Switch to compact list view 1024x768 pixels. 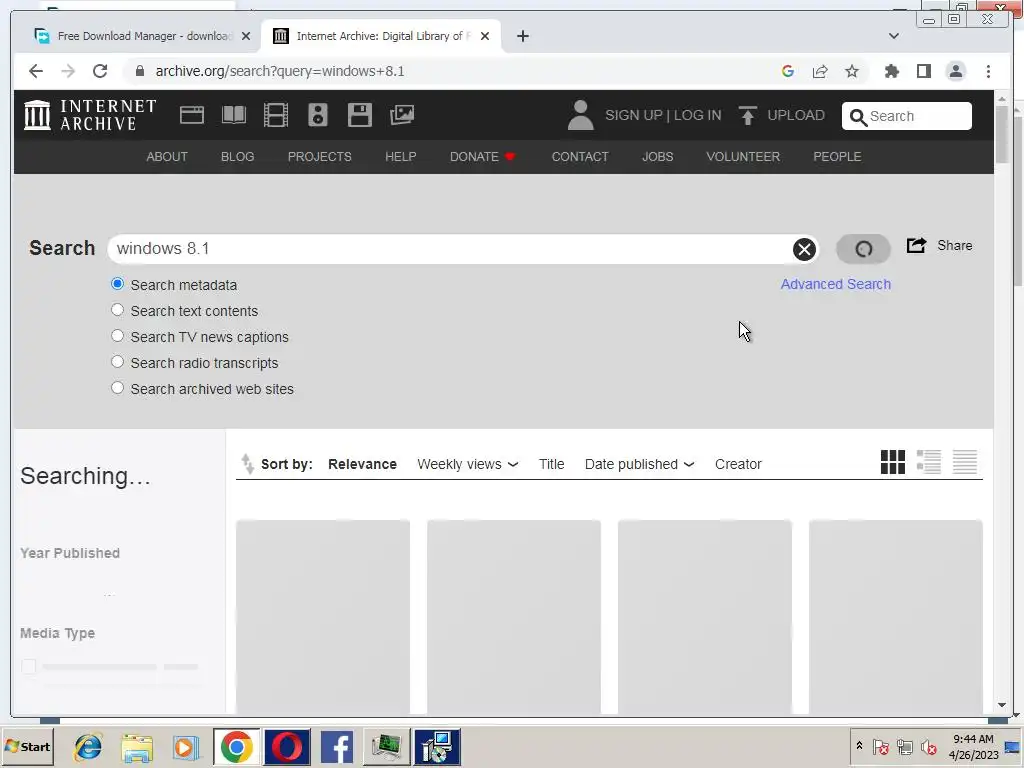tap(965, 462)
